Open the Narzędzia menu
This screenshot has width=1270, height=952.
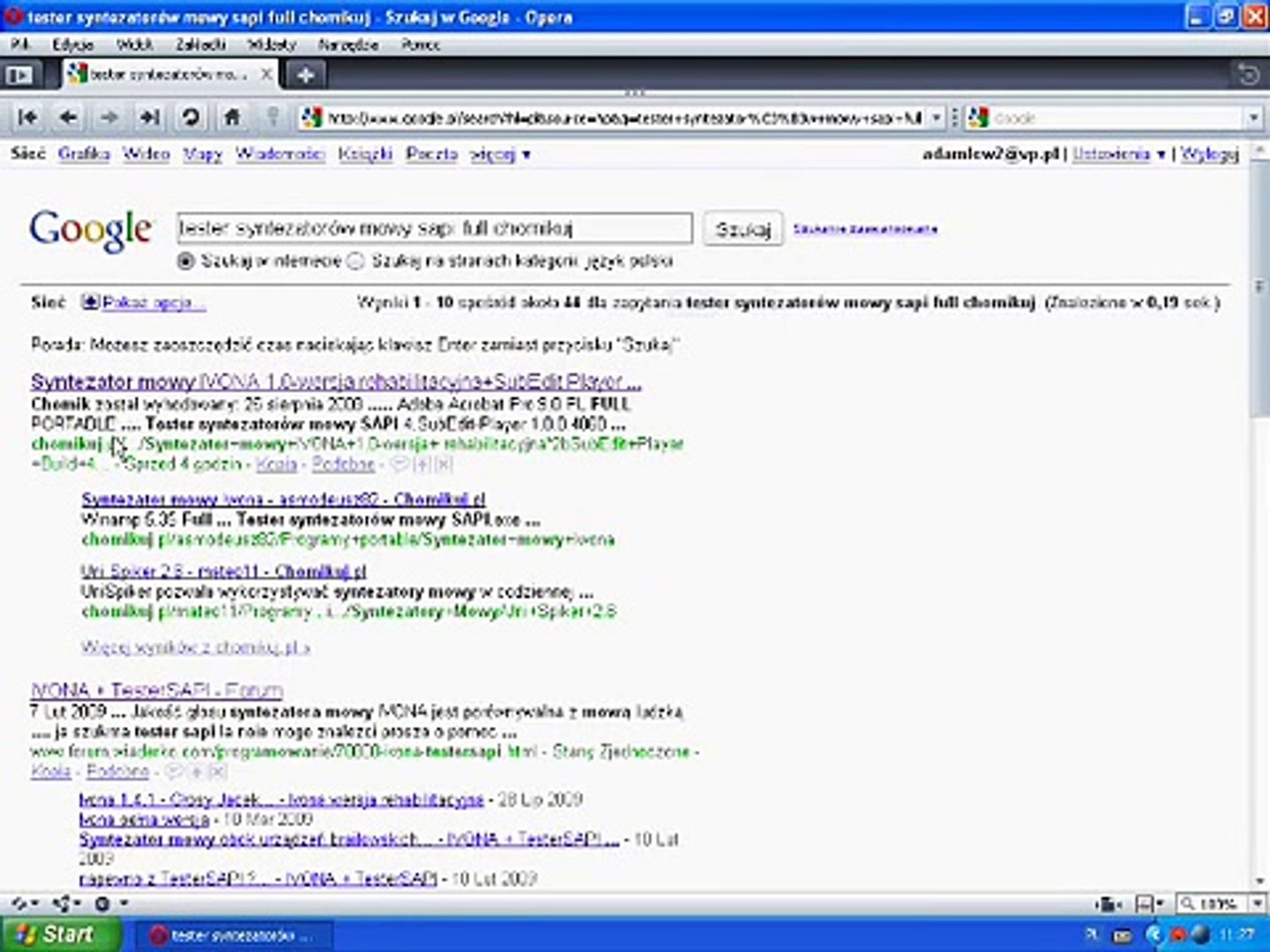pos(348,44)
